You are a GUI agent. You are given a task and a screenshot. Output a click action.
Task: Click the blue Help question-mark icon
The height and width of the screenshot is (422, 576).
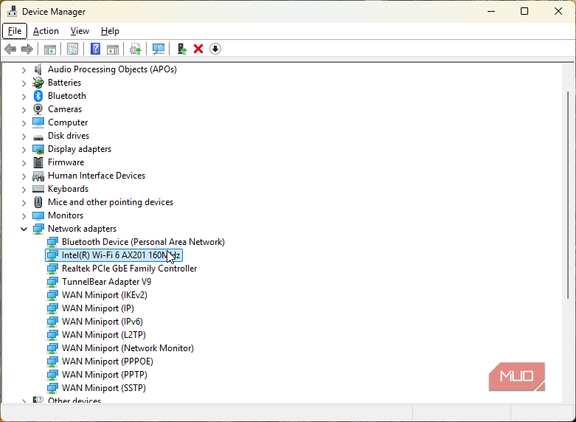coord(95,49)
